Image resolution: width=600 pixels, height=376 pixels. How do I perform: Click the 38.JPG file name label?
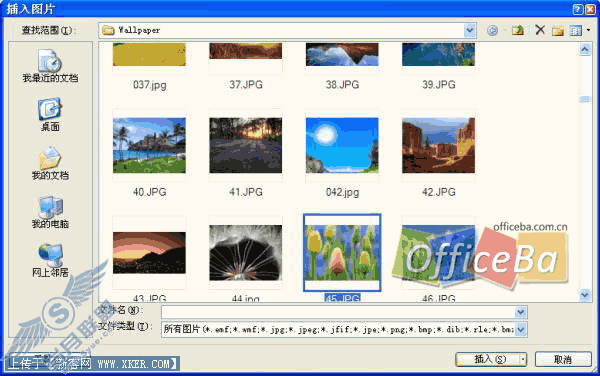pos(342,85)
